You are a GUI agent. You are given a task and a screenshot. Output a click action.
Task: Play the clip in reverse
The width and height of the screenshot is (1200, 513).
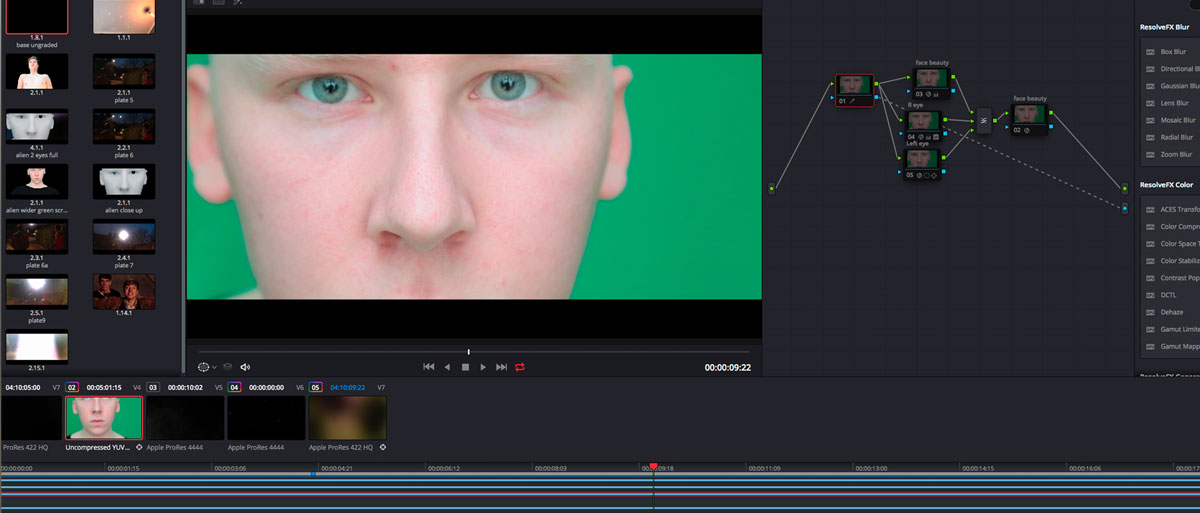447,367
